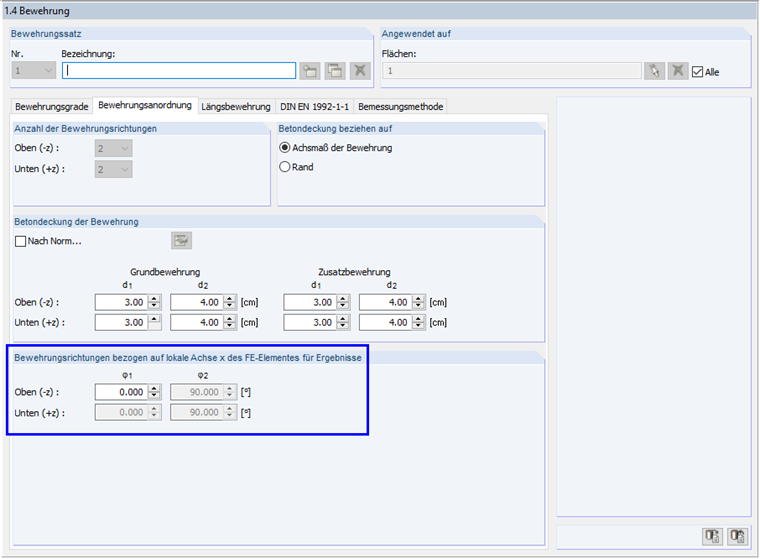Click Zusatzbewehrung d2 Oben spinner arrows

[x=418, y=302]
